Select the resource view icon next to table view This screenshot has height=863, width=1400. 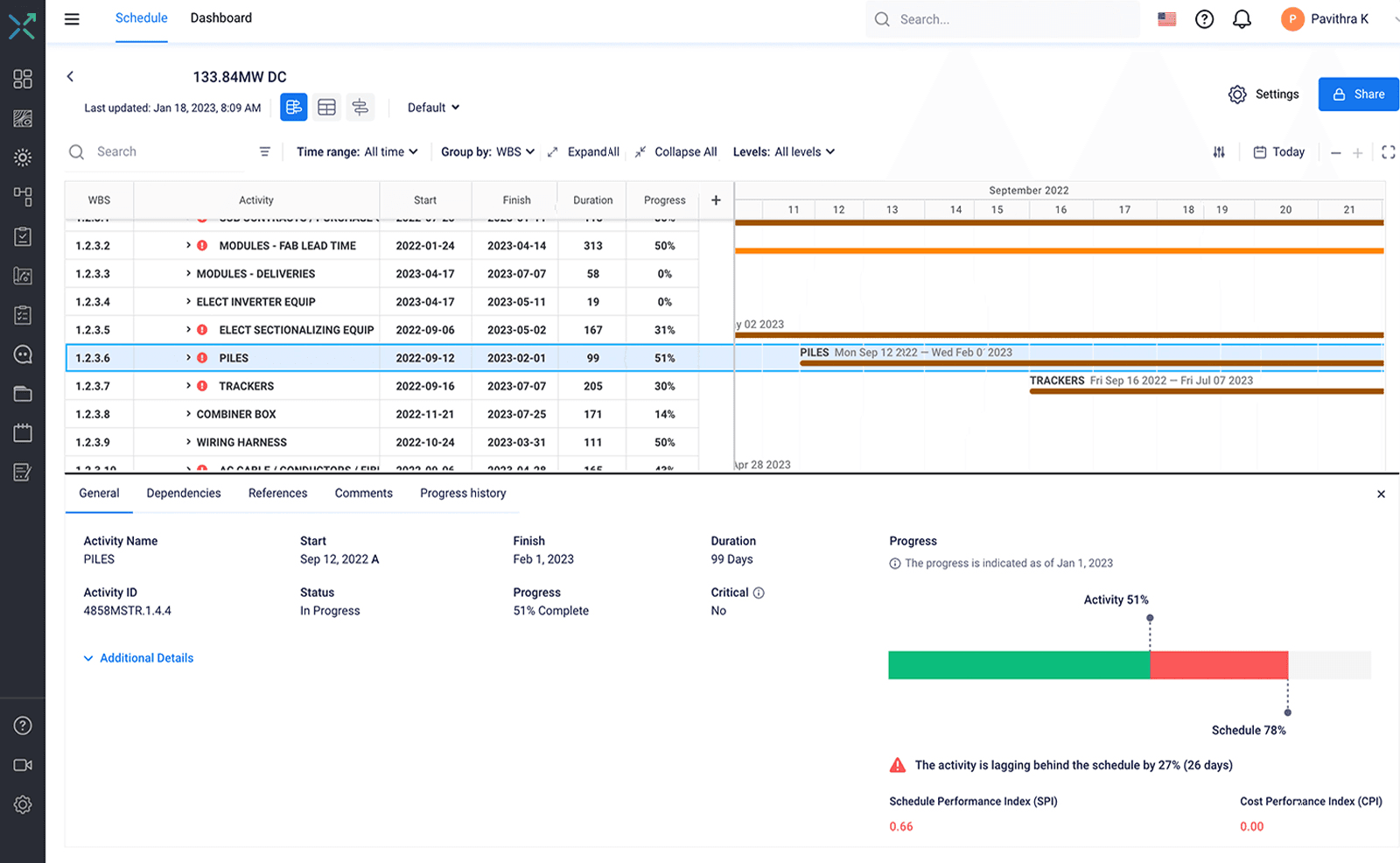pos(360,107)
